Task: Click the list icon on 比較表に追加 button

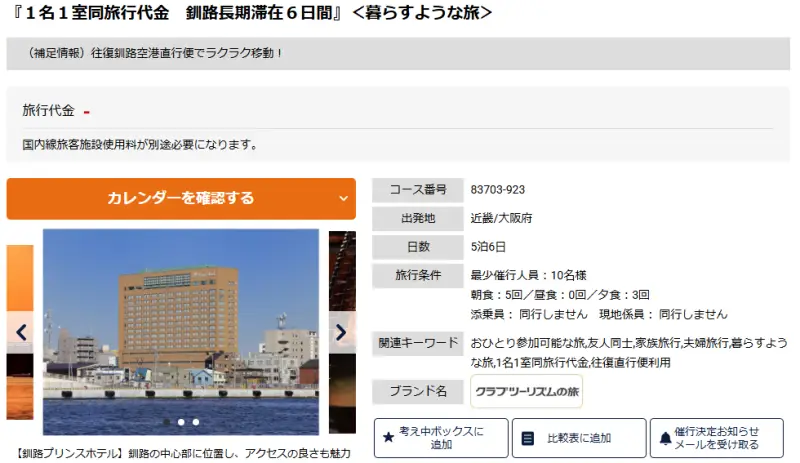Action: click(x=528, y=438)
